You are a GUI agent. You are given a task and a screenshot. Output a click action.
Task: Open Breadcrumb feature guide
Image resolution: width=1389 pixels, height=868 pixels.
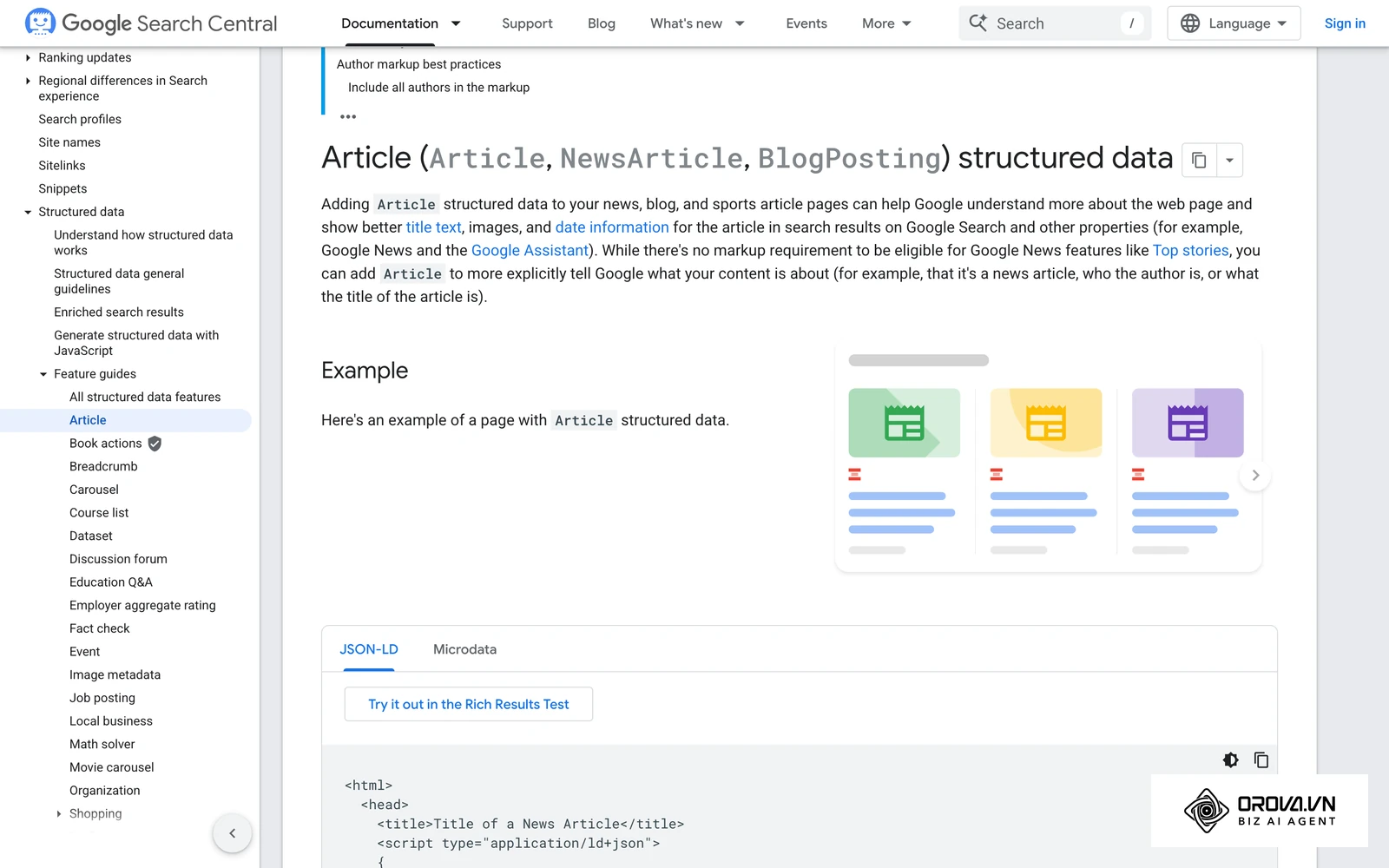click(103, 466)
